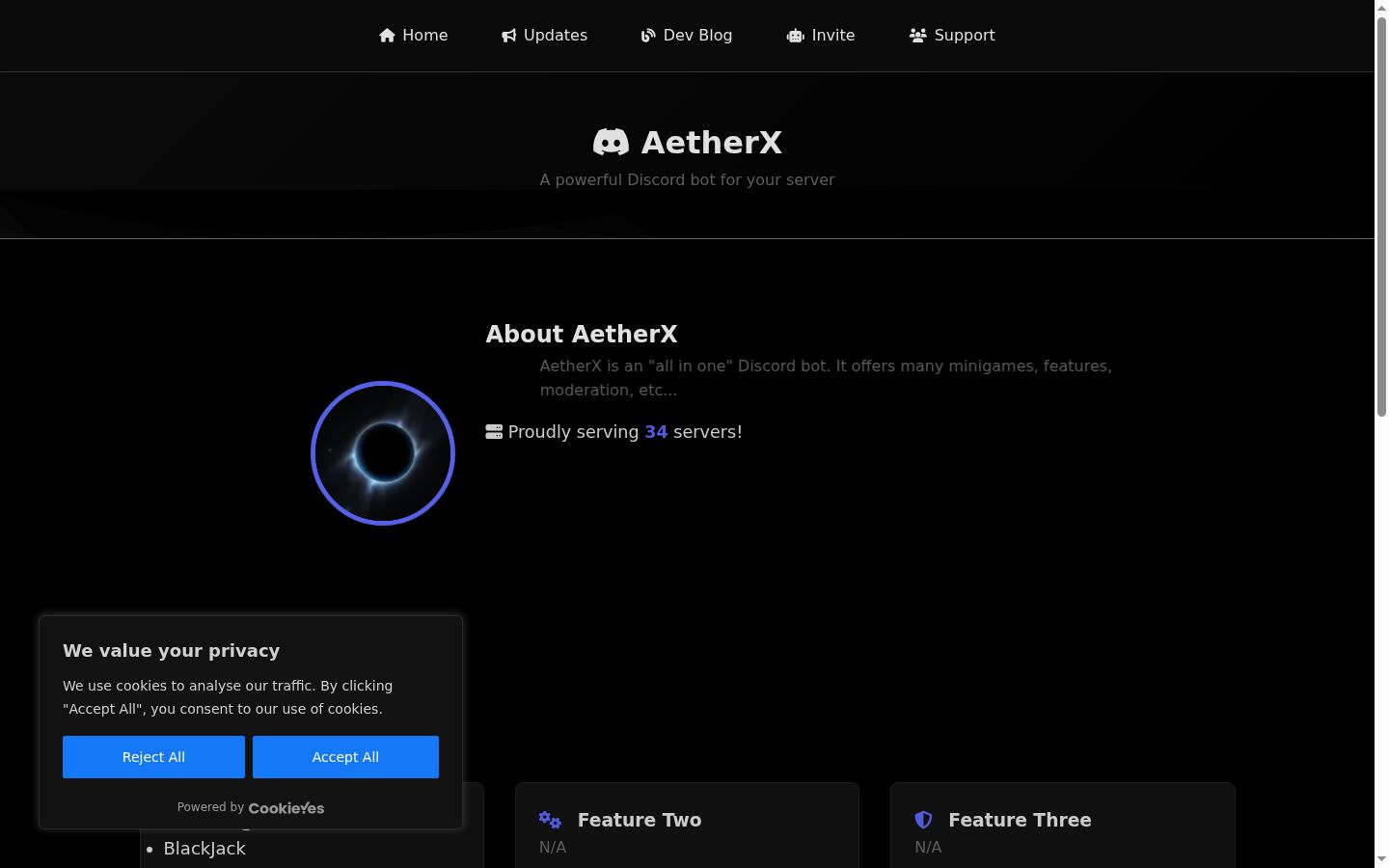Click the shield icon on Feature Three
Screen dimensions: 1389x868
tap(923, 820)
